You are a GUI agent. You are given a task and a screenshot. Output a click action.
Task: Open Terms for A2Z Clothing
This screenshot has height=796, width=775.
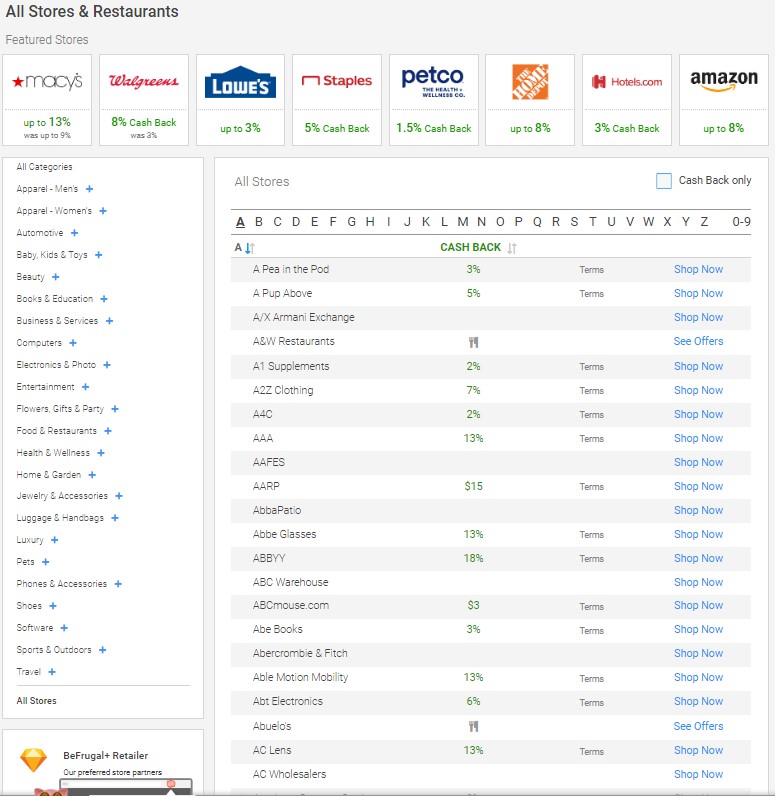(x=592, y=391)
